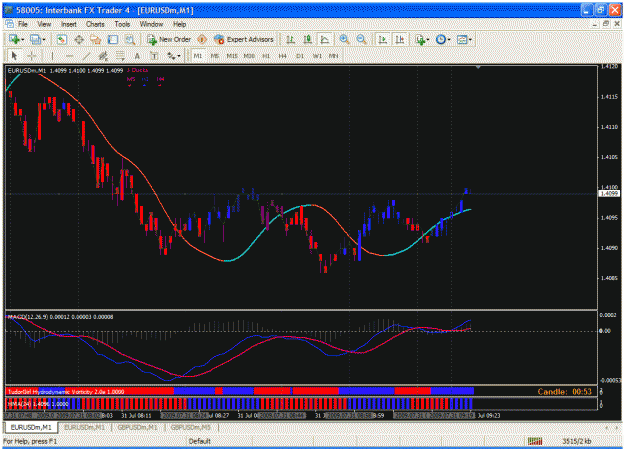Expand the New Chart dropdown arrow

click(22, 39)
